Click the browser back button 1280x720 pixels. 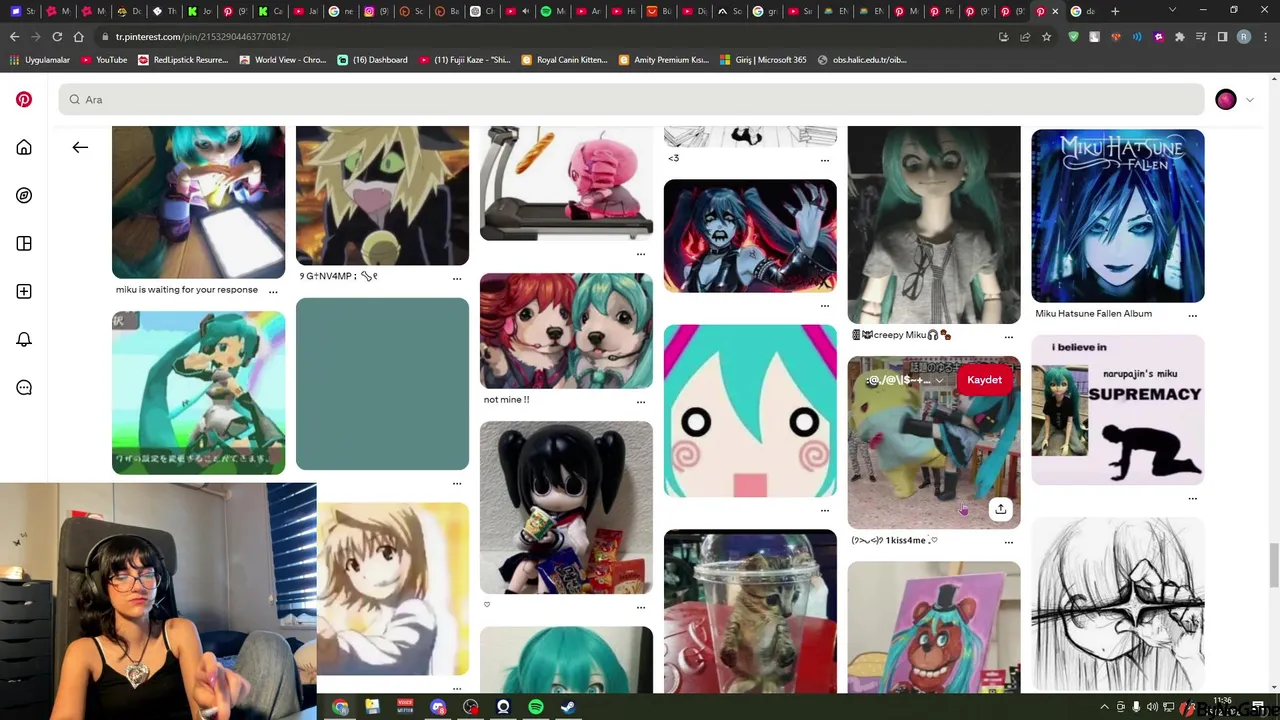coord(14,37)
